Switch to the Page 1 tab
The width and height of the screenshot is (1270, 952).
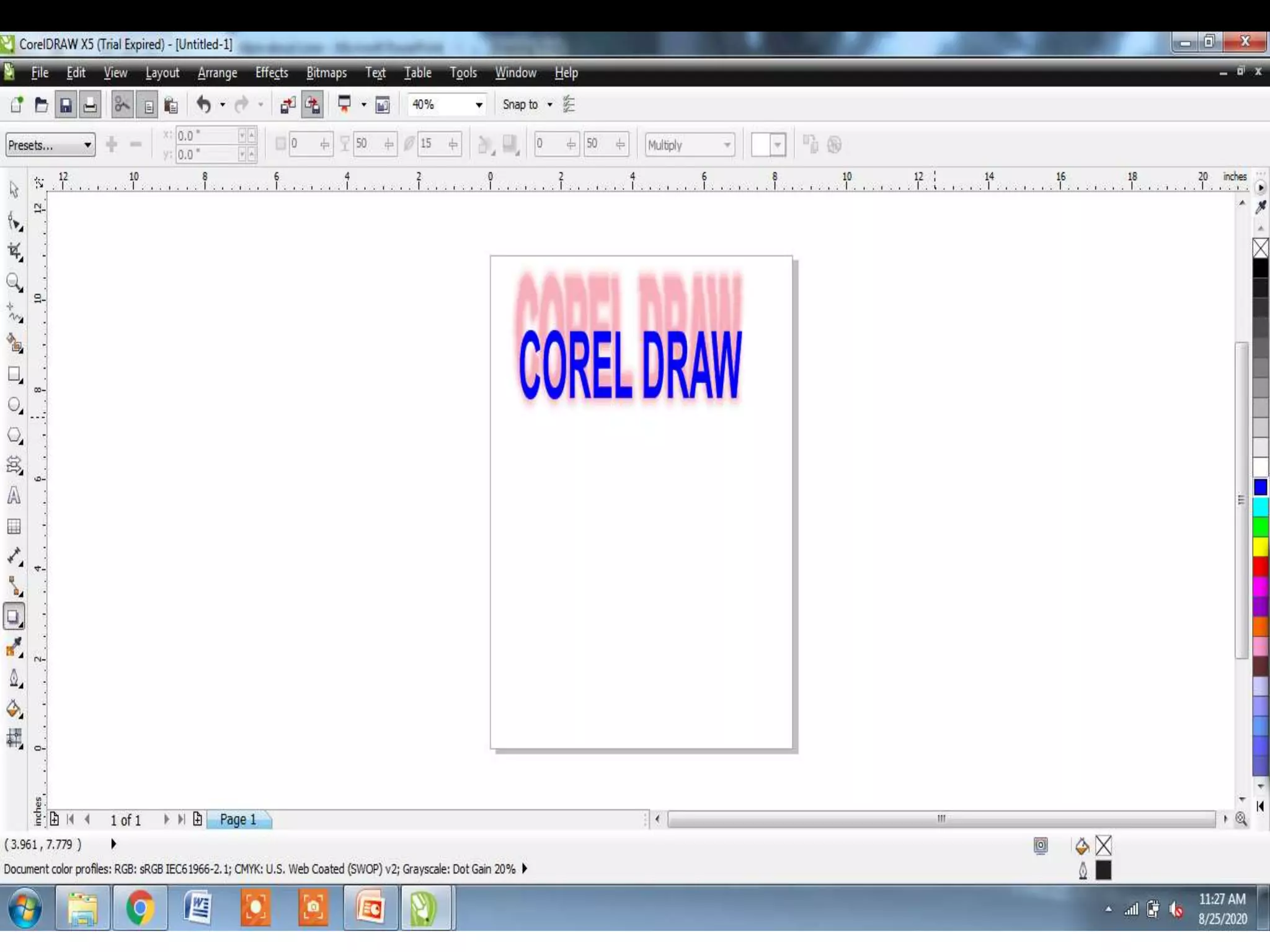click(x=238, y=819)
